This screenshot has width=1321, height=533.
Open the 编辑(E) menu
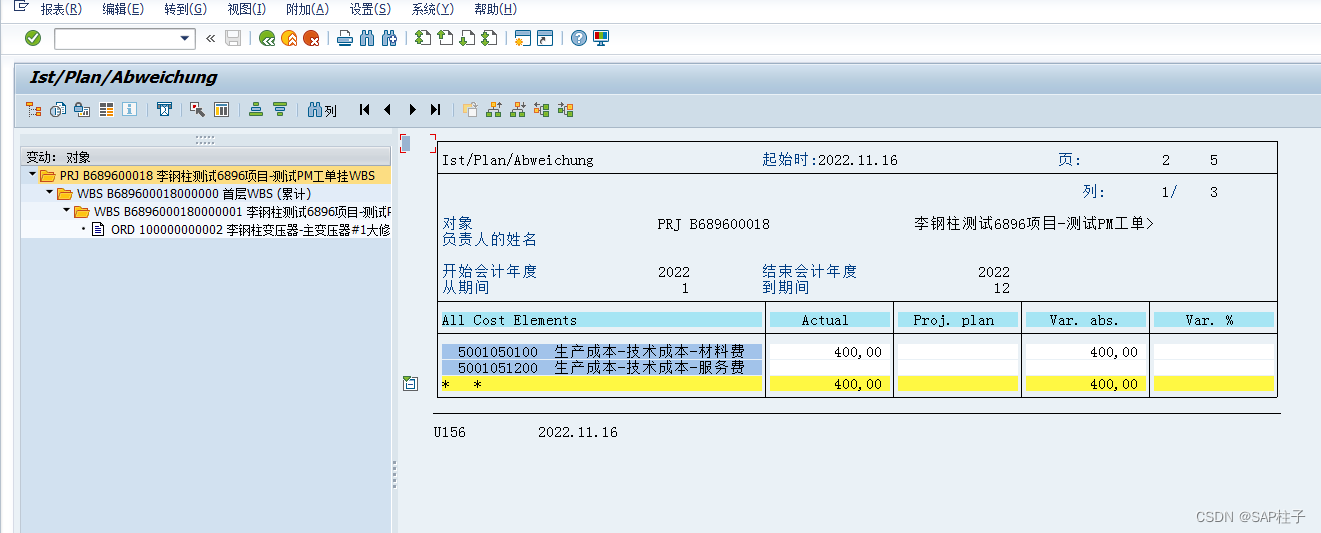click(123, 9)
